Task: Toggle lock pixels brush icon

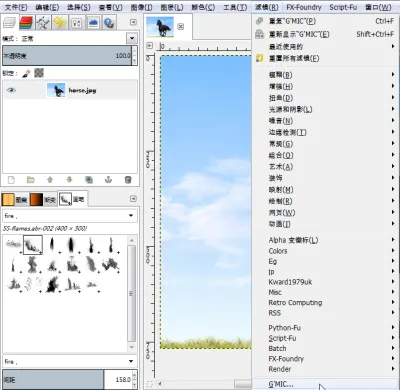Action: [26, 73]
